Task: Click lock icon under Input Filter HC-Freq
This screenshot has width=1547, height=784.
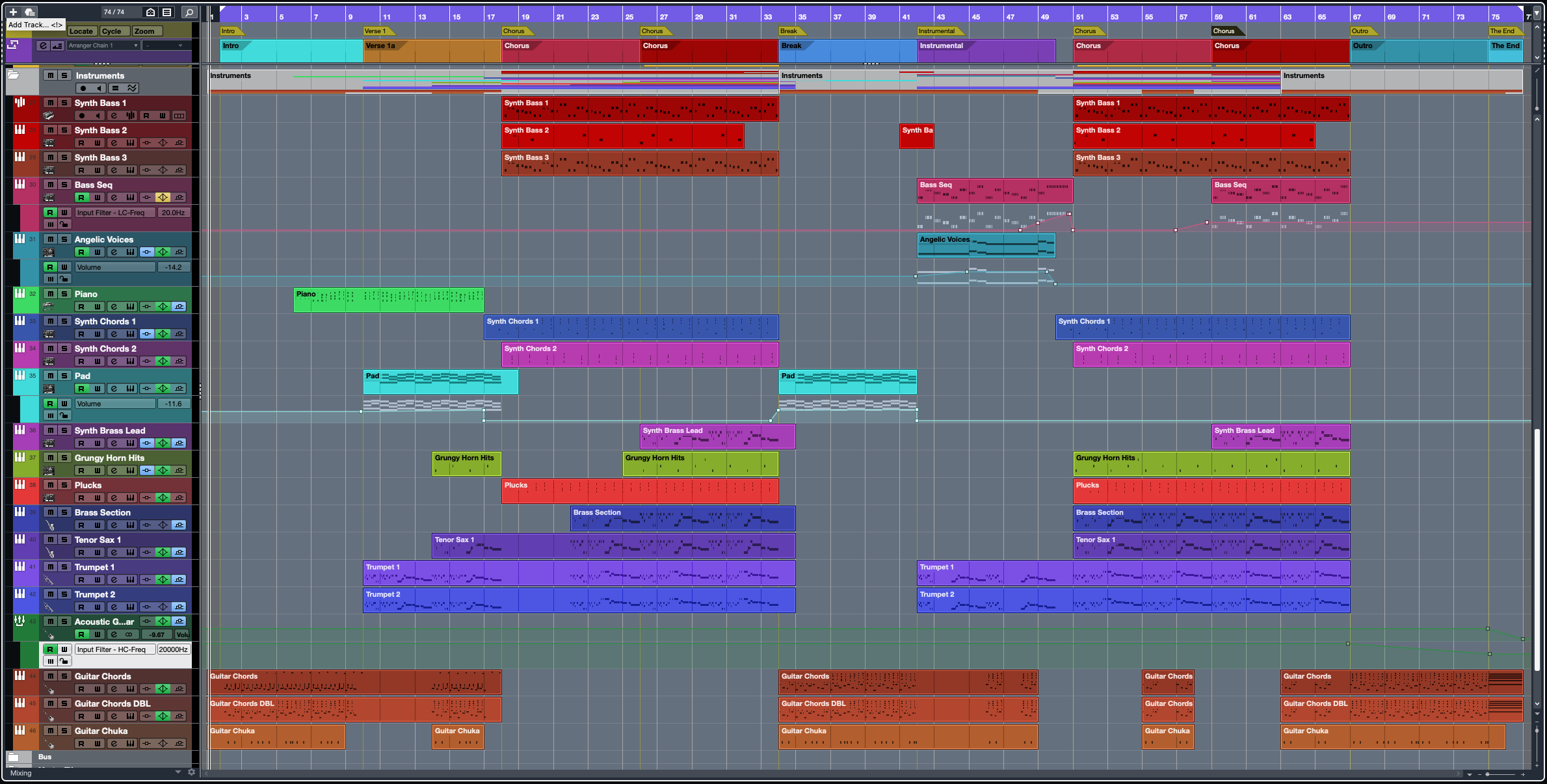Action: click(x=64, y=661)
